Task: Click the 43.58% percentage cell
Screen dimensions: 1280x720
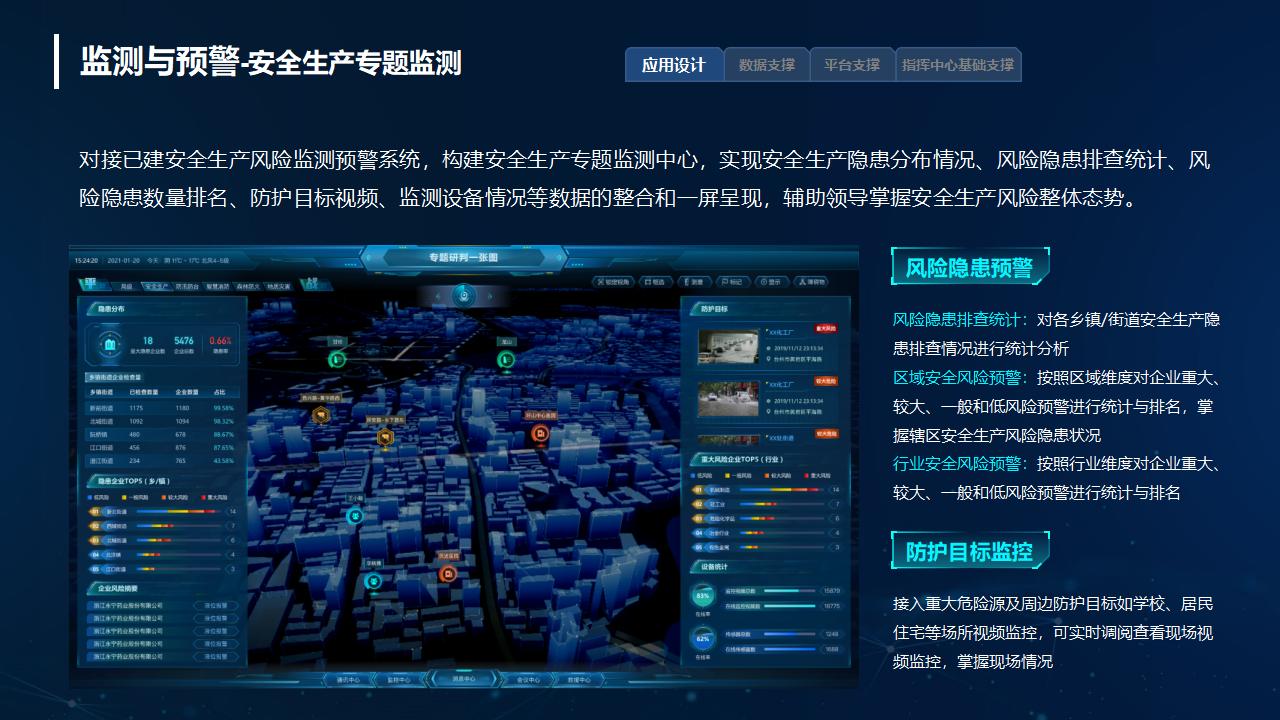Action: 223,460
